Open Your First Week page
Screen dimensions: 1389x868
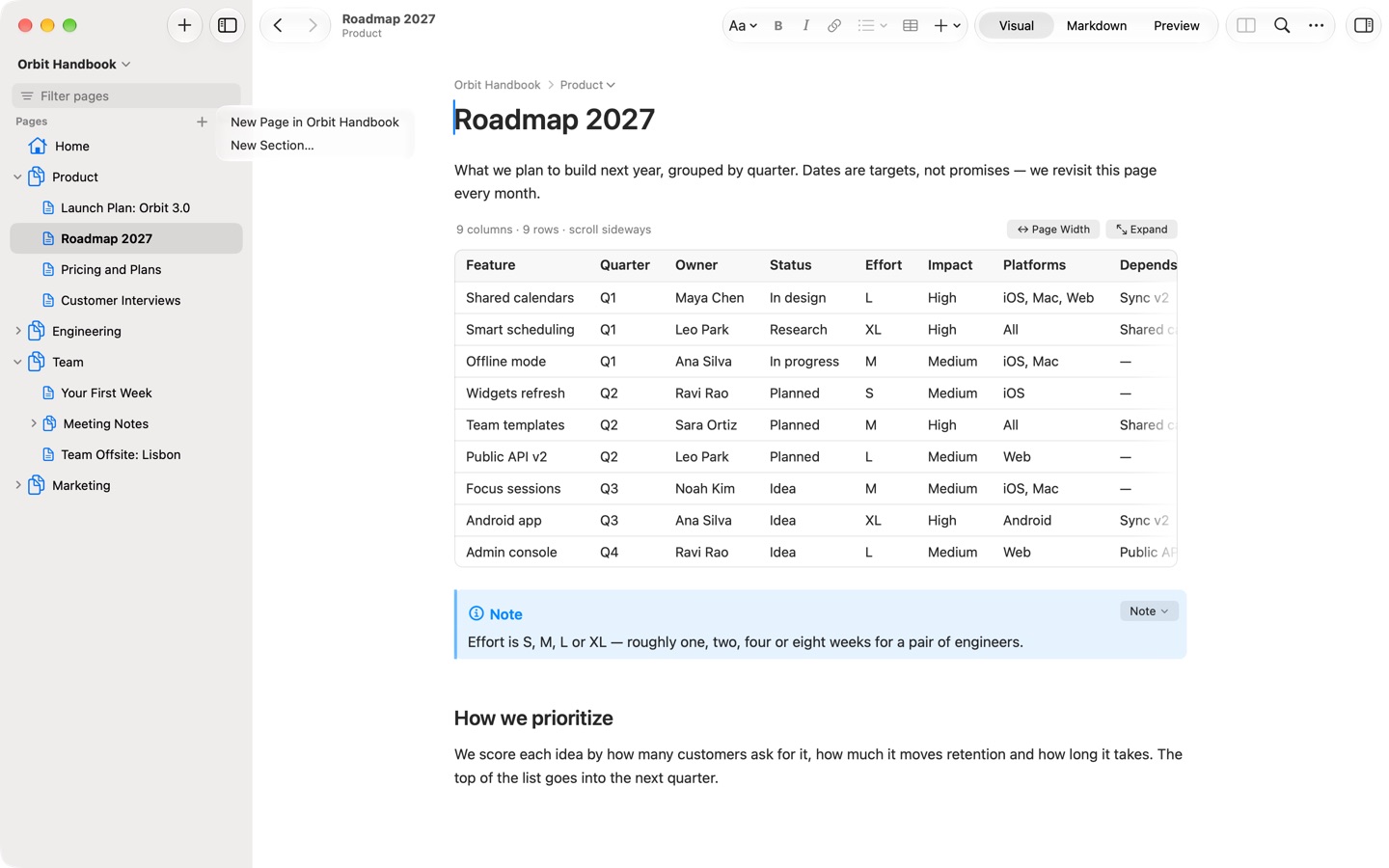[x=126, y=393]
